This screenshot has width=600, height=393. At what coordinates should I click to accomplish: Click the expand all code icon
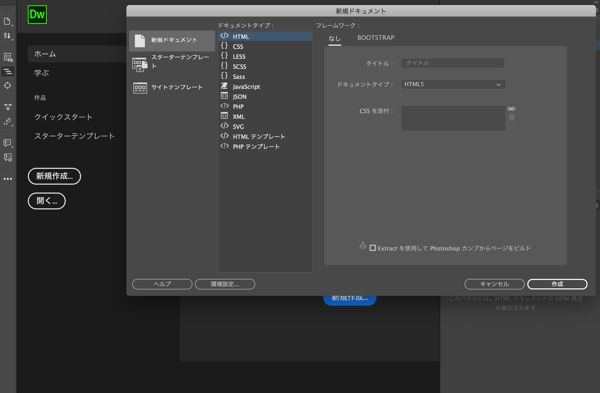(8, 107)
